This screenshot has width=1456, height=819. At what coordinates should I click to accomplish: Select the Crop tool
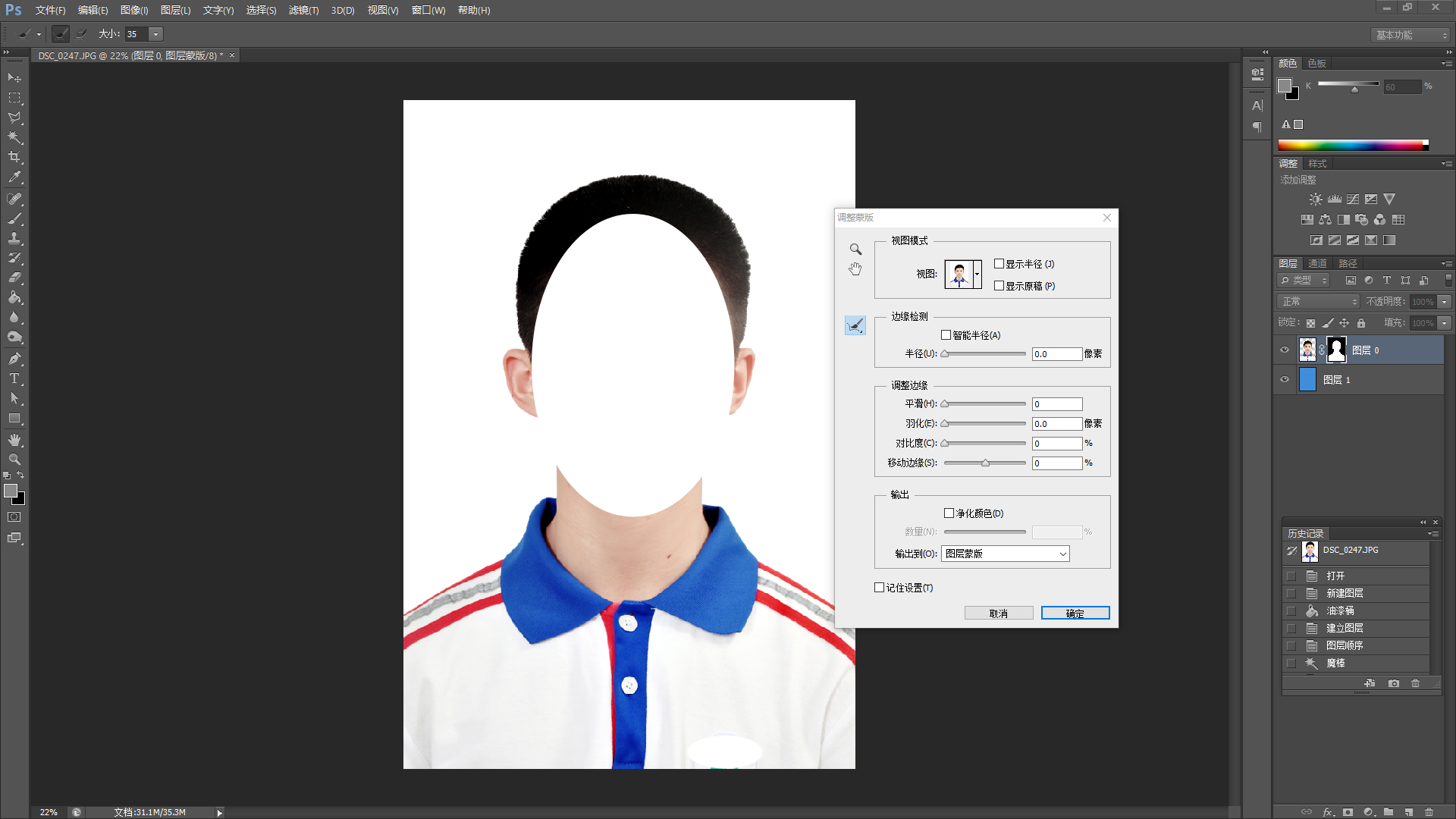pos(14,157)
